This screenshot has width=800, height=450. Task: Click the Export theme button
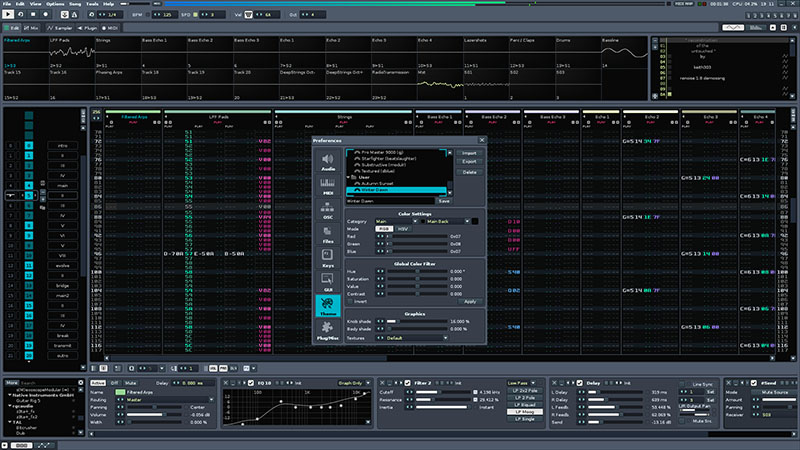pyautogui.click(x=469, y=161)
